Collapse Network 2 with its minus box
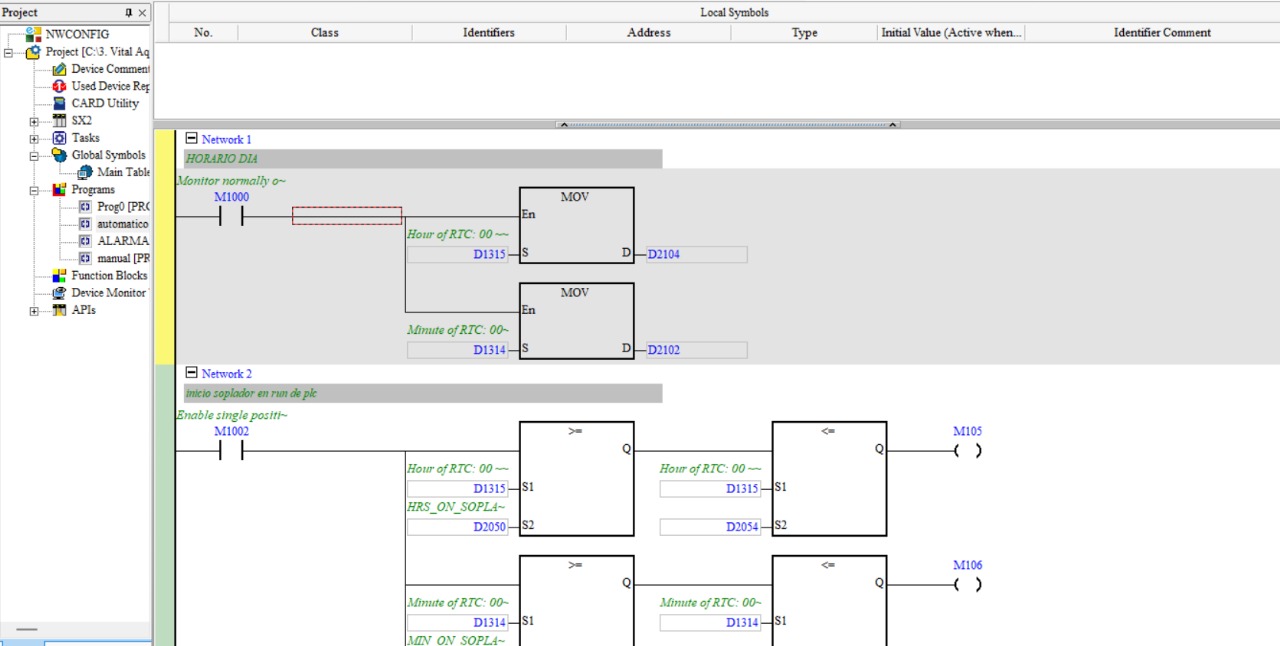This screenshot has height=646, width=1280. (192, 373)
